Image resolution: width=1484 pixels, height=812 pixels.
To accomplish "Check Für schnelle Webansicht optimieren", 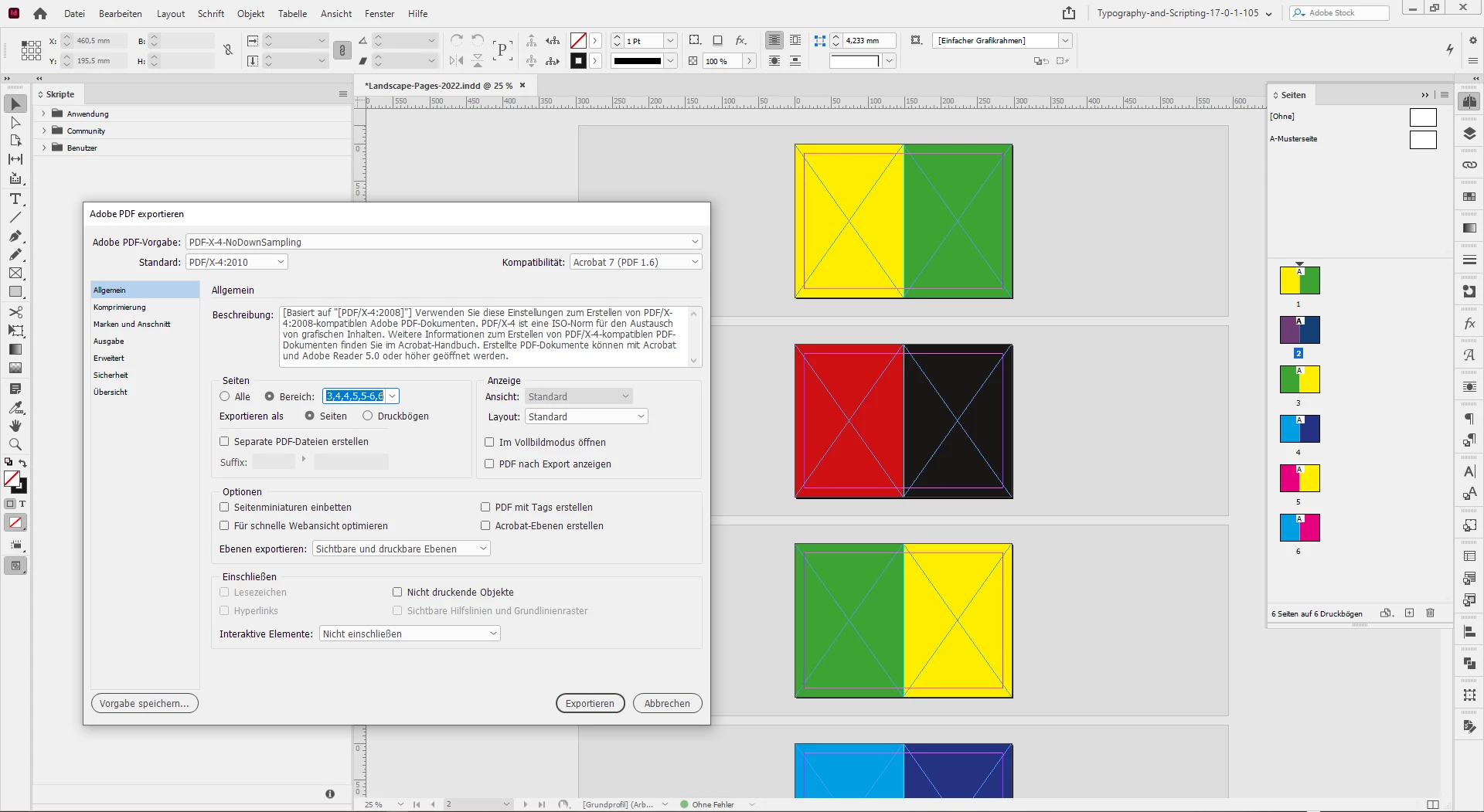I will click(x=224, y=525).
